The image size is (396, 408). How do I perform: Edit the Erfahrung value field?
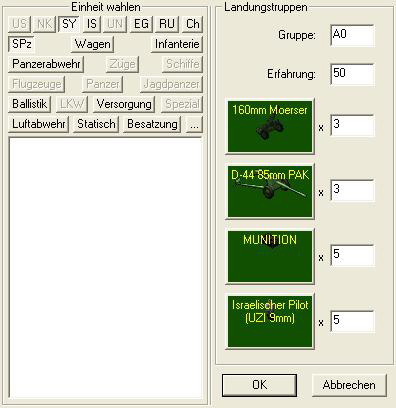tap(352, 74)
